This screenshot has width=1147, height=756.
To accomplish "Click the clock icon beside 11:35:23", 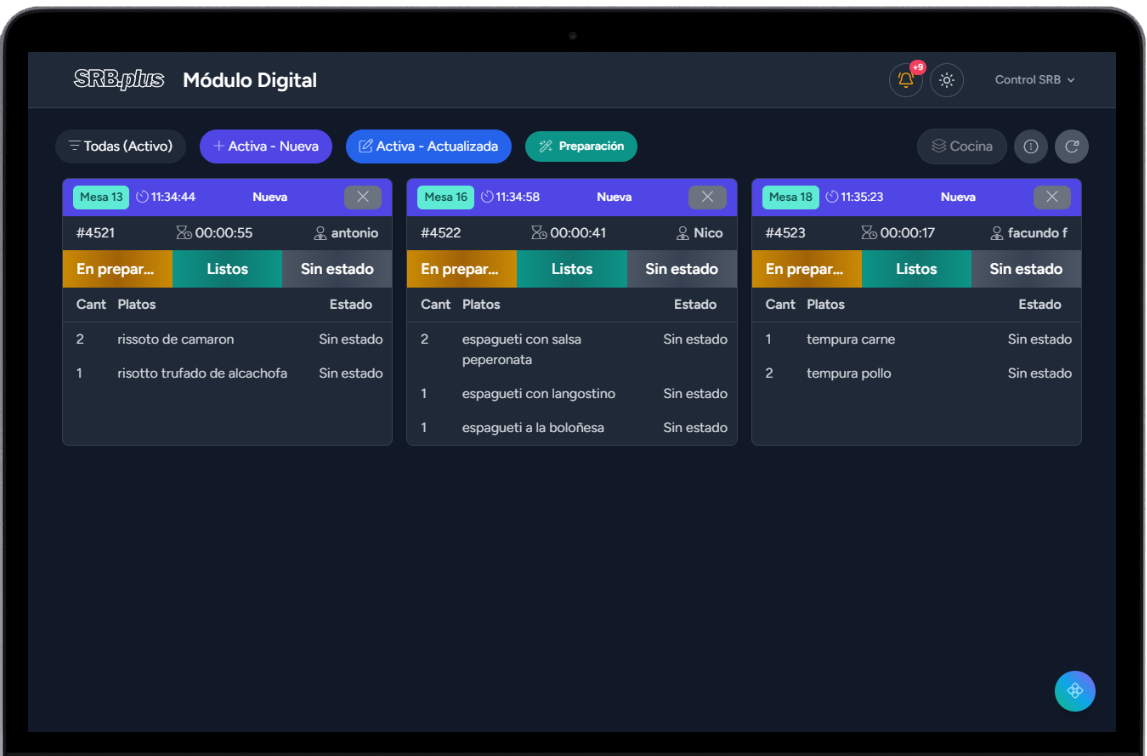I will (x=832, y=197).
